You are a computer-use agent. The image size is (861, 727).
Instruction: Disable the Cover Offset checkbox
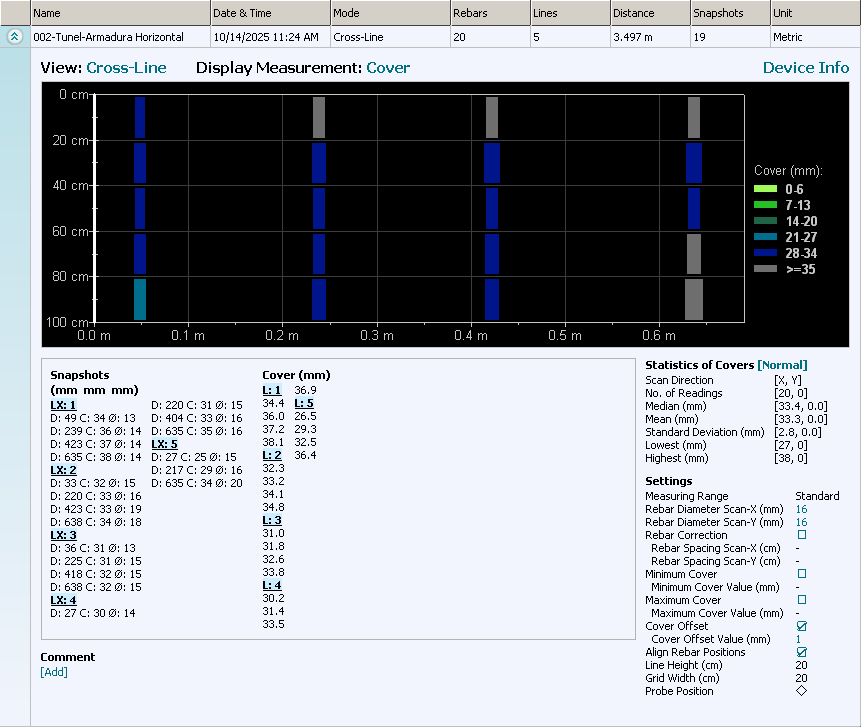click(802, 625)
